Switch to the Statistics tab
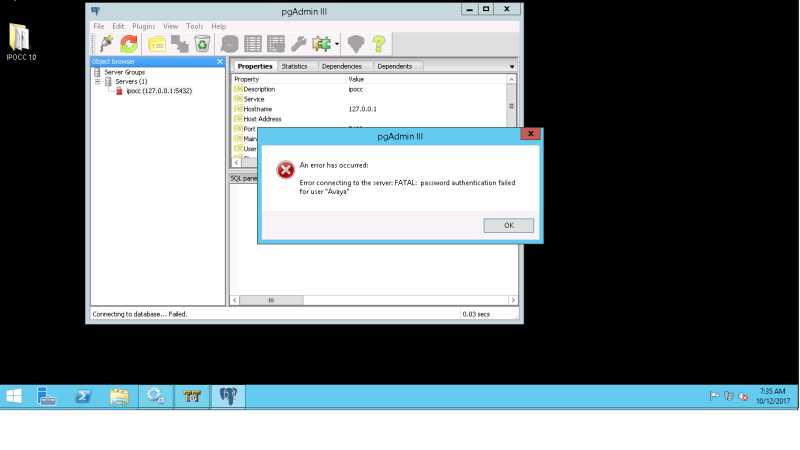 tap(294, 66)
